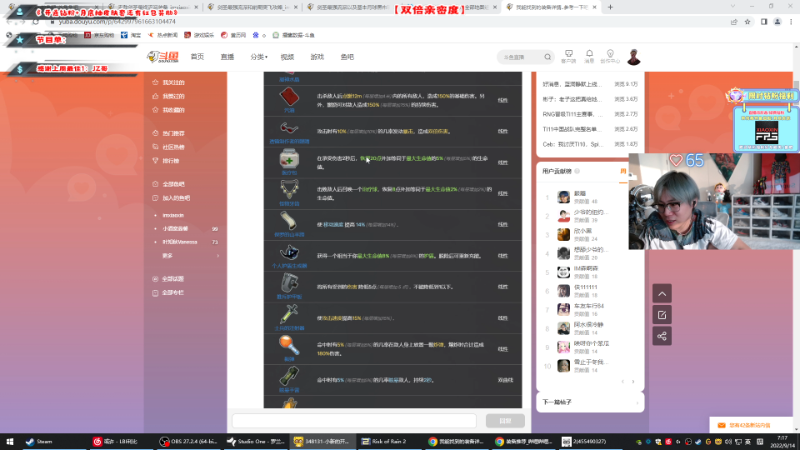Open the 鱼吧 nav item
The width and height of the screenshot is (800, 450).
click(x=347, y=57)
